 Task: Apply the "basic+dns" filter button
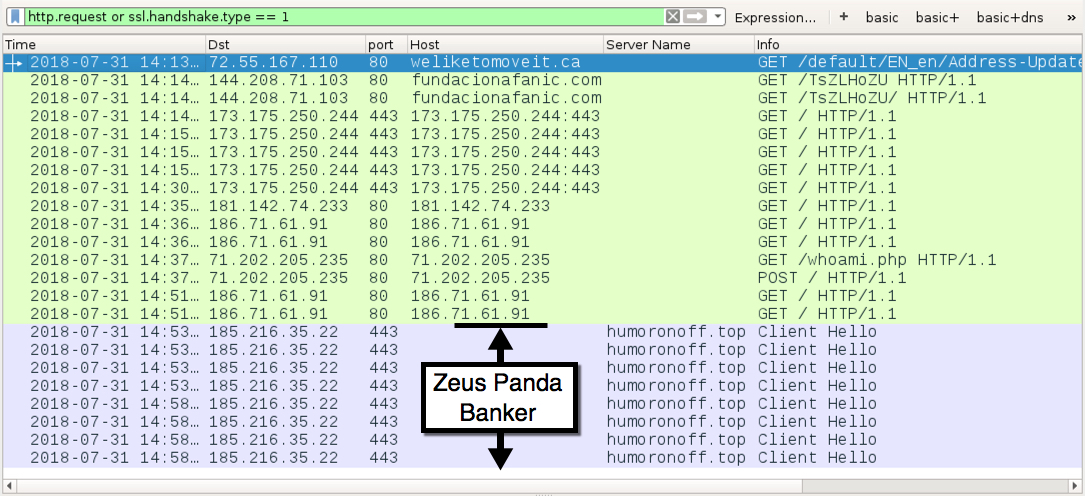(x=1010, y=17)
